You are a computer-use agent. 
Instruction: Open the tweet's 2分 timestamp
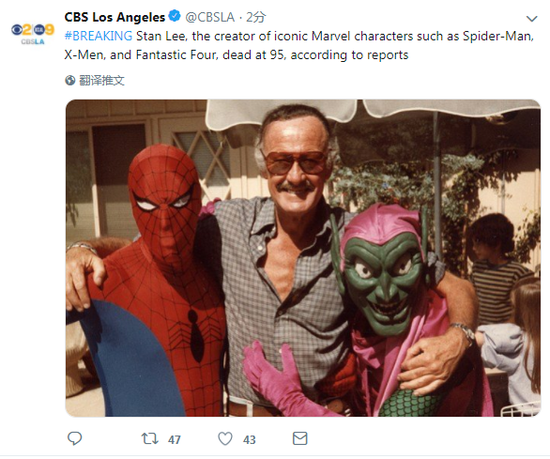[256, 17]
